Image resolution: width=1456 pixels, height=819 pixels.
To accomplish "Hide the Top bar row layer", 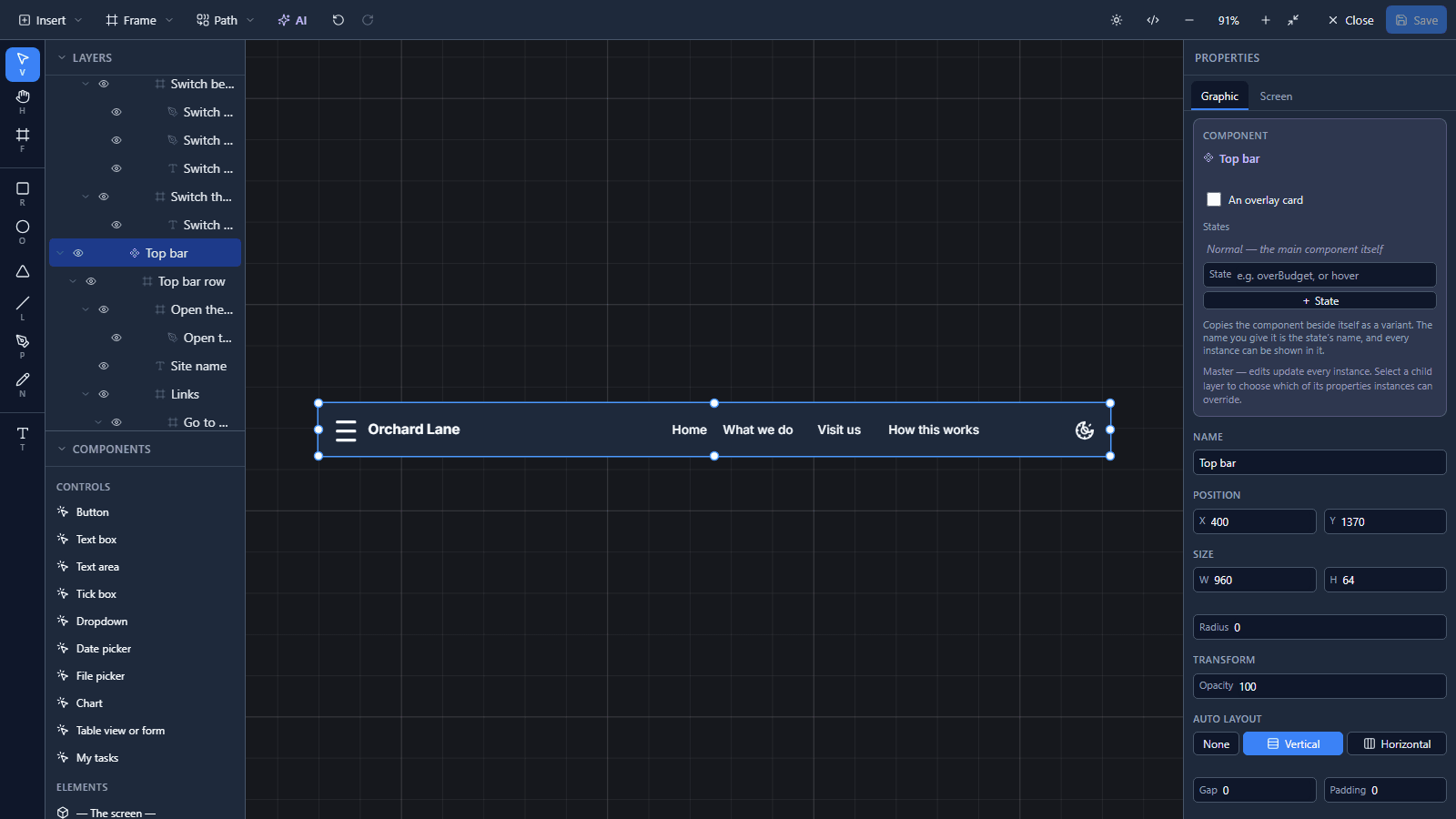I will [91, 281].
